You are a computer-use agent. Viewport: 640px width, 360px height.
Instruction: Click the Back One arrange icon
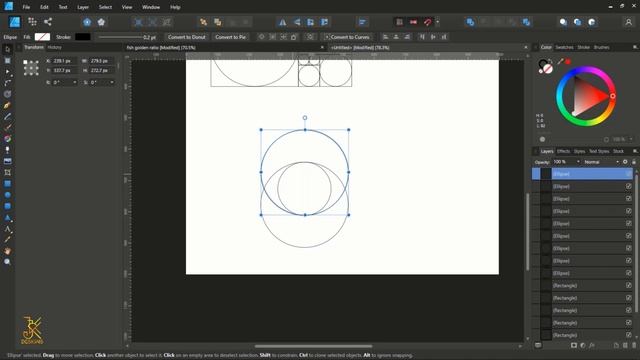click(218, 22)
